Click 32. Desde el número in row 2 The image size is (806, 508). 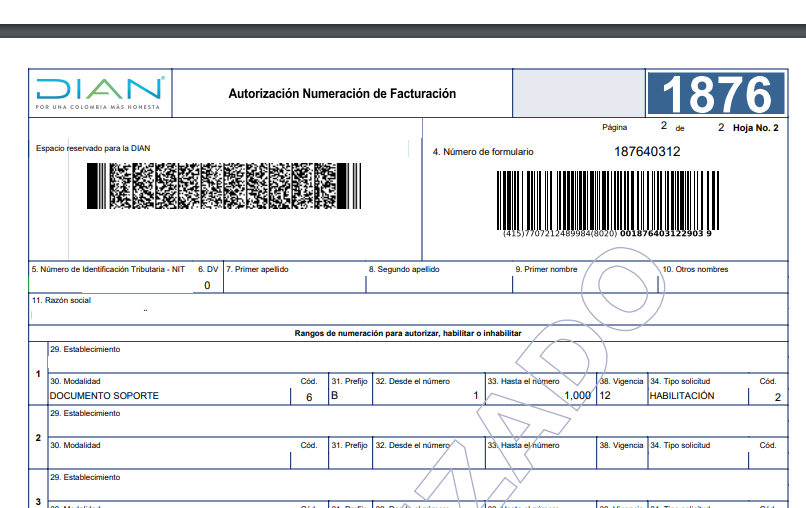(413, 445)
